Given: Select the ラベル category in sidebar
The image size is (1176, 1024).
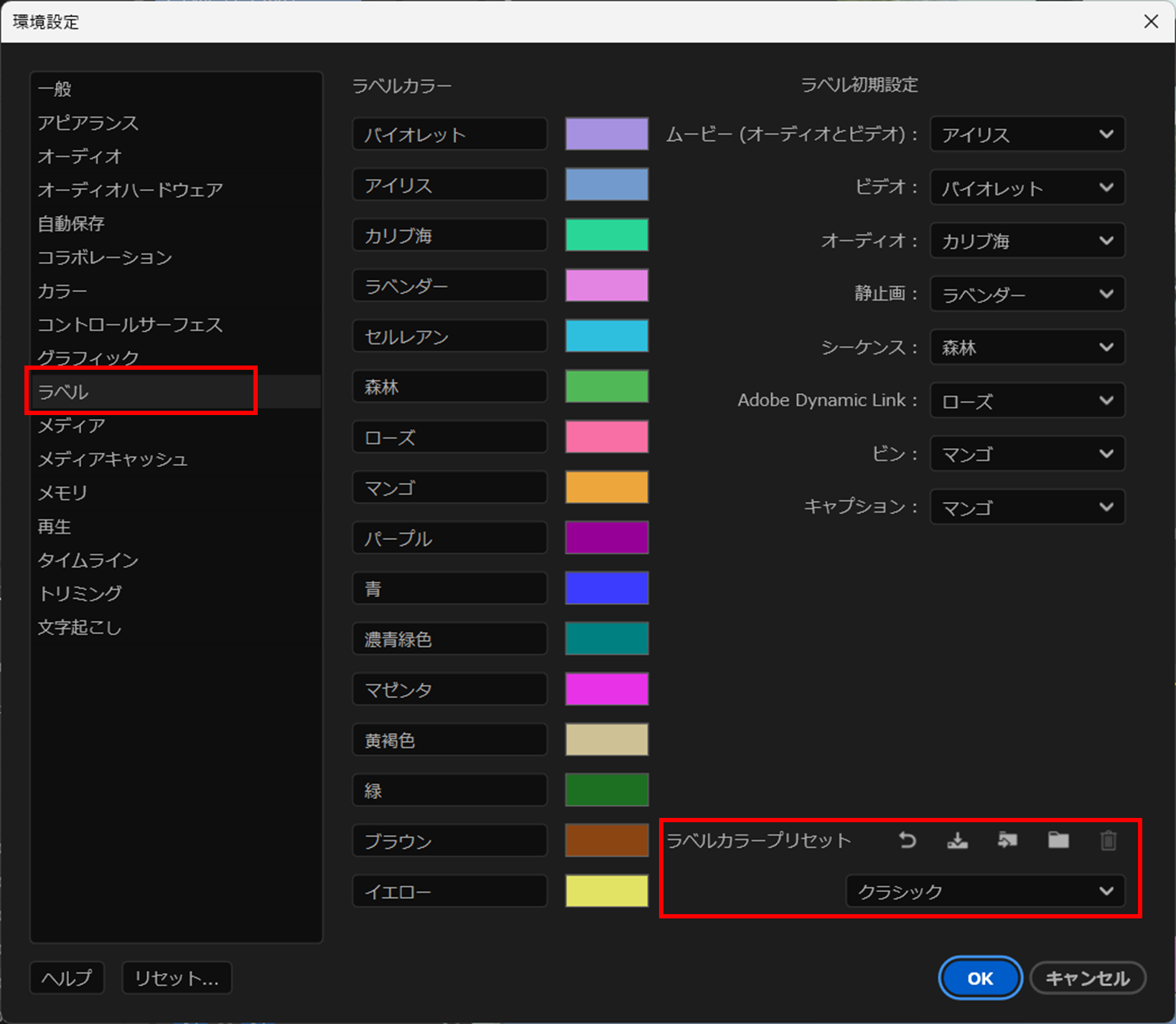Looking at the screenshot, I should tap(141, 391).
